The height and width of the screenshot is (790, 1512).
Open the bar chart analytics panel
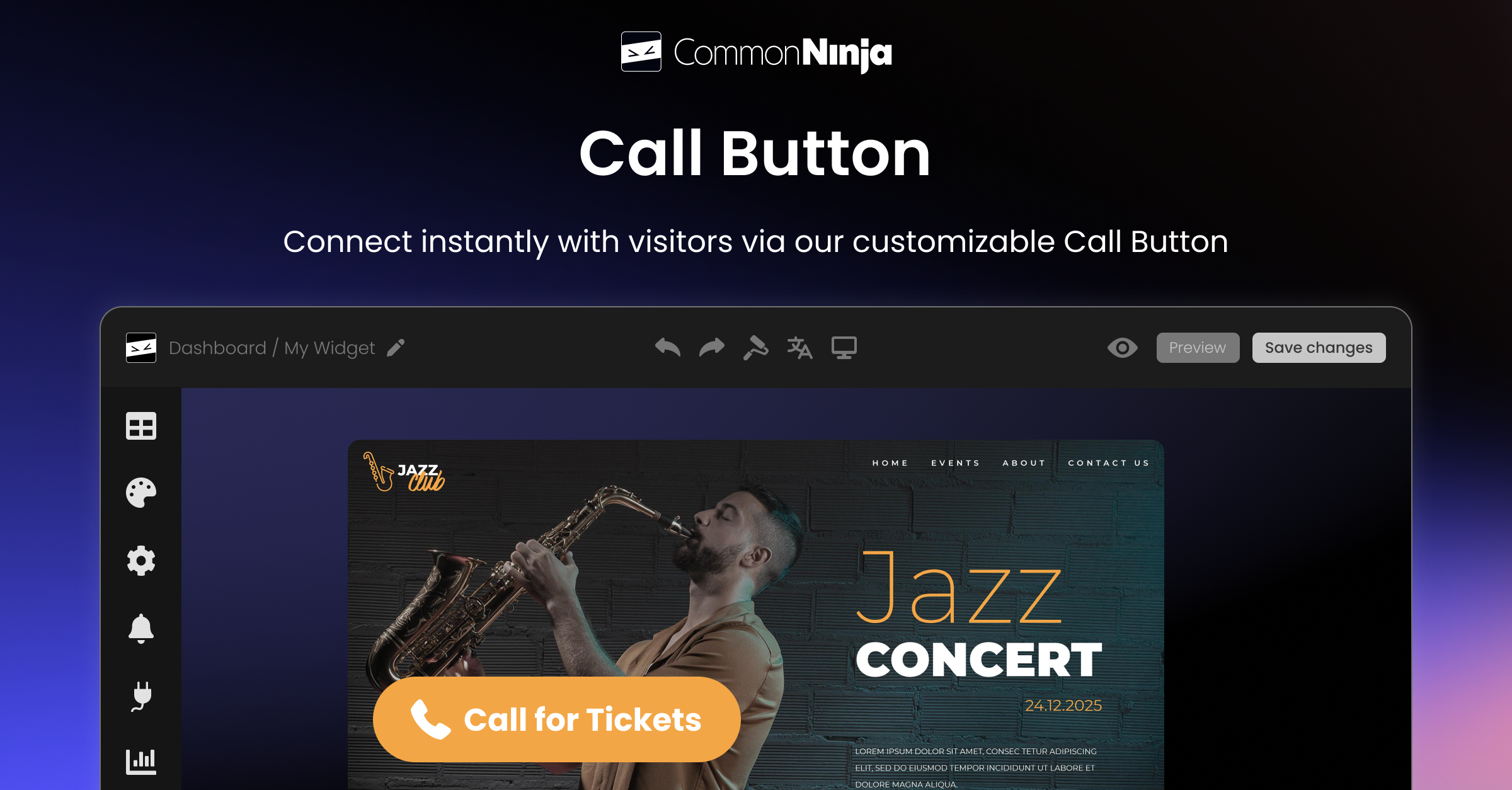pos(141,762)
